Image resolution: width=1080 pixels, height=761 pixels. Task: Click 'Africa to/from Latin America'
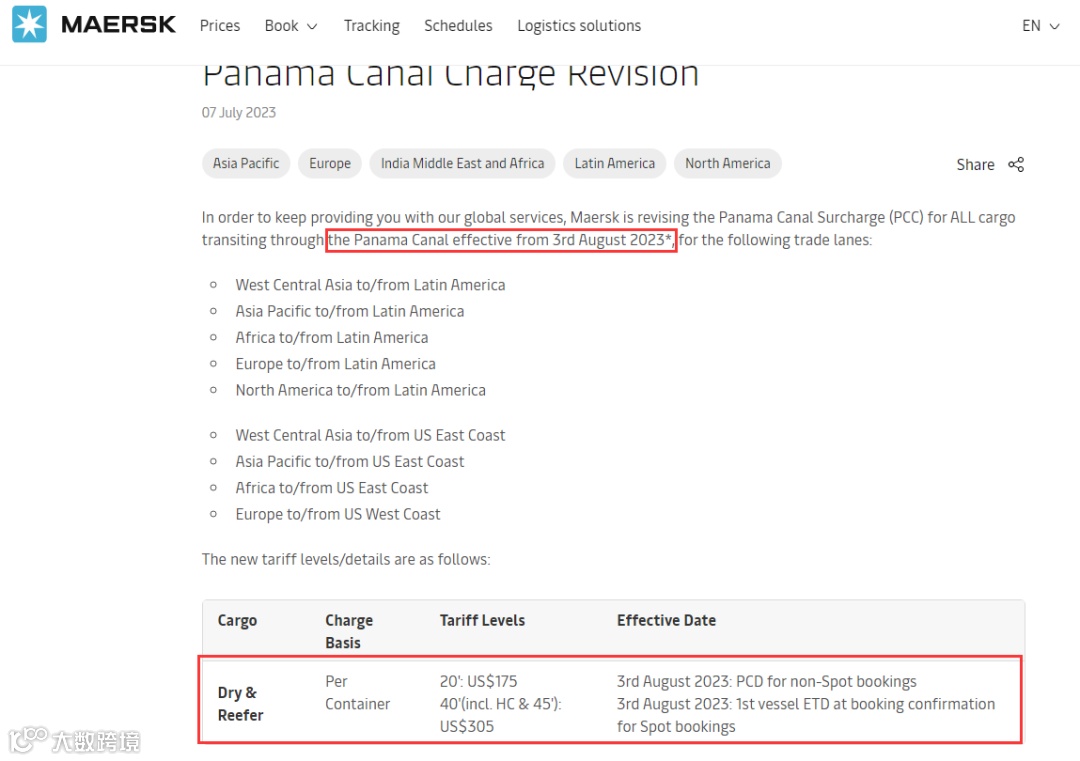331,337
